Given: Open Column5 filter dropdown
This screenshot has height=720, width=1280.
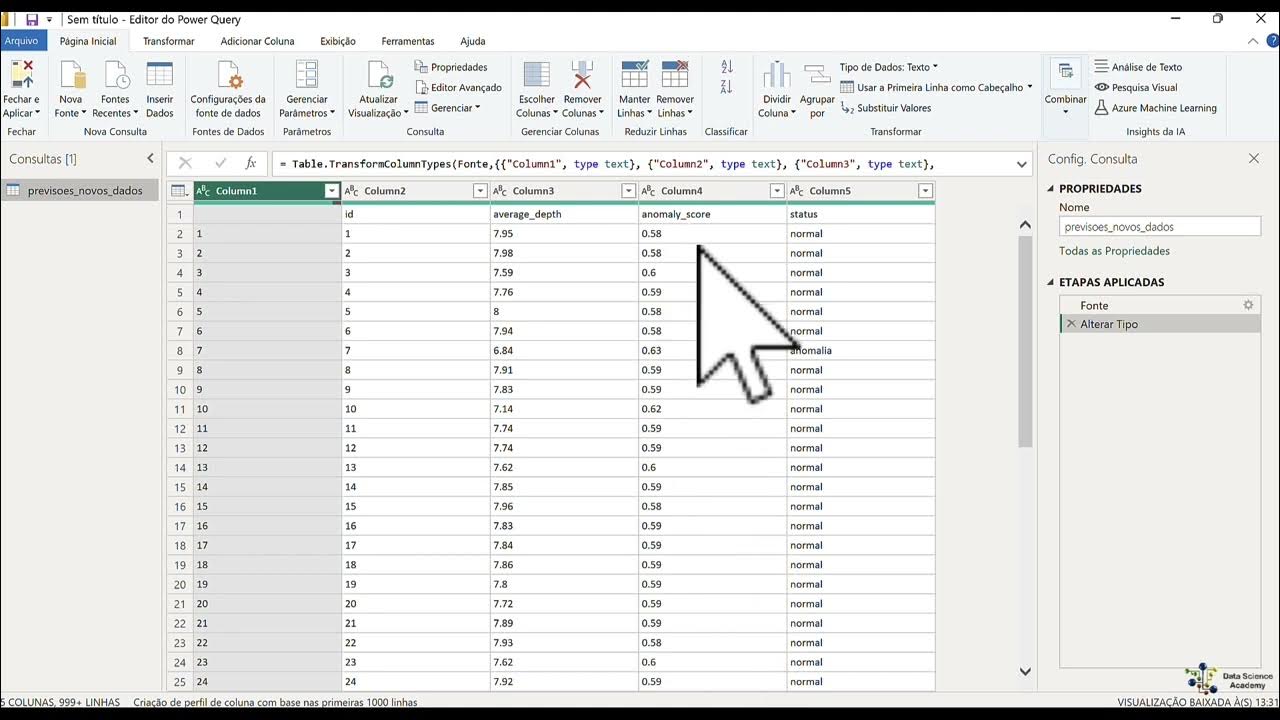Looking at the screenshot, I should tap(925, 191).
